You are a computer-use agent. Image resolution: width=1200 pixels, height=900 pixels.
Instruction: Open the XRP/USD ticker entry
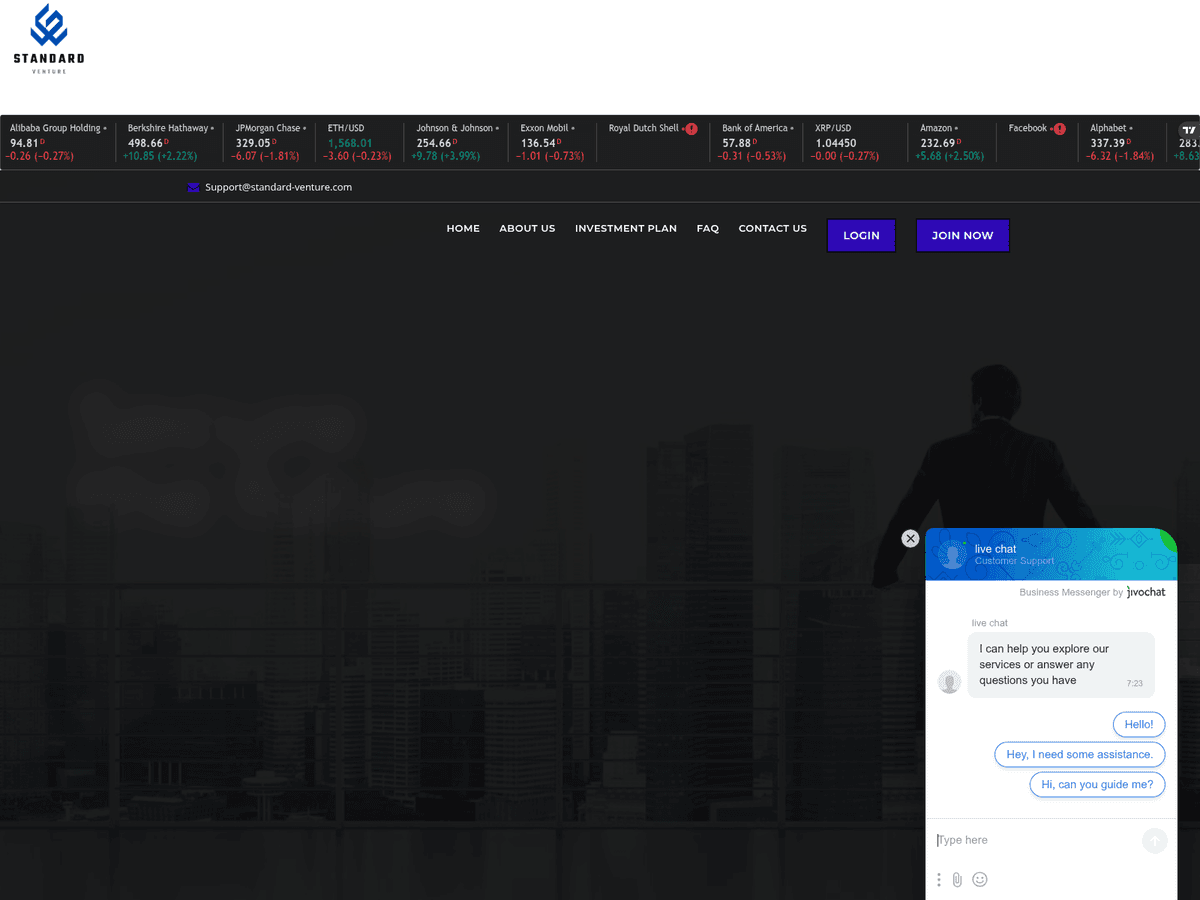(857, 142)
